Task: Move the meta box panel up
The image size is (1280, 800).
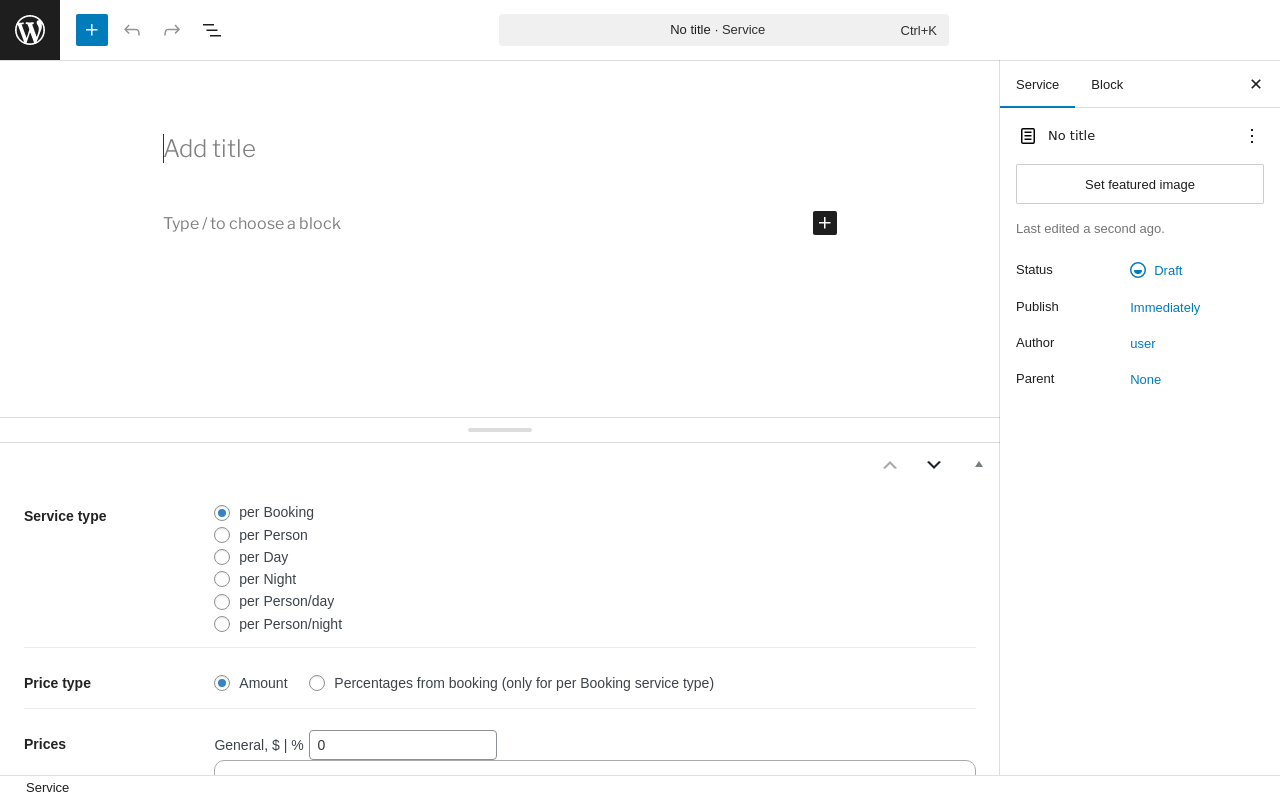Action: point(890,465)
